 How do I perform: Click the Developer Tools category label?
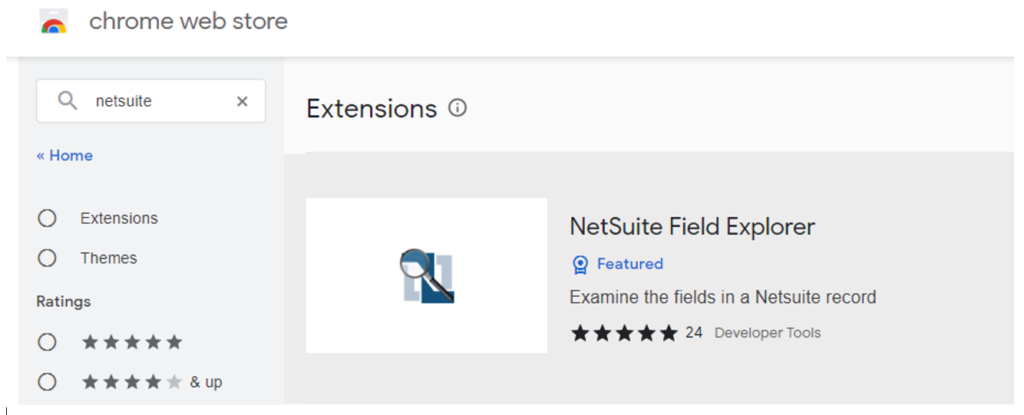click(x=767, y=333)
